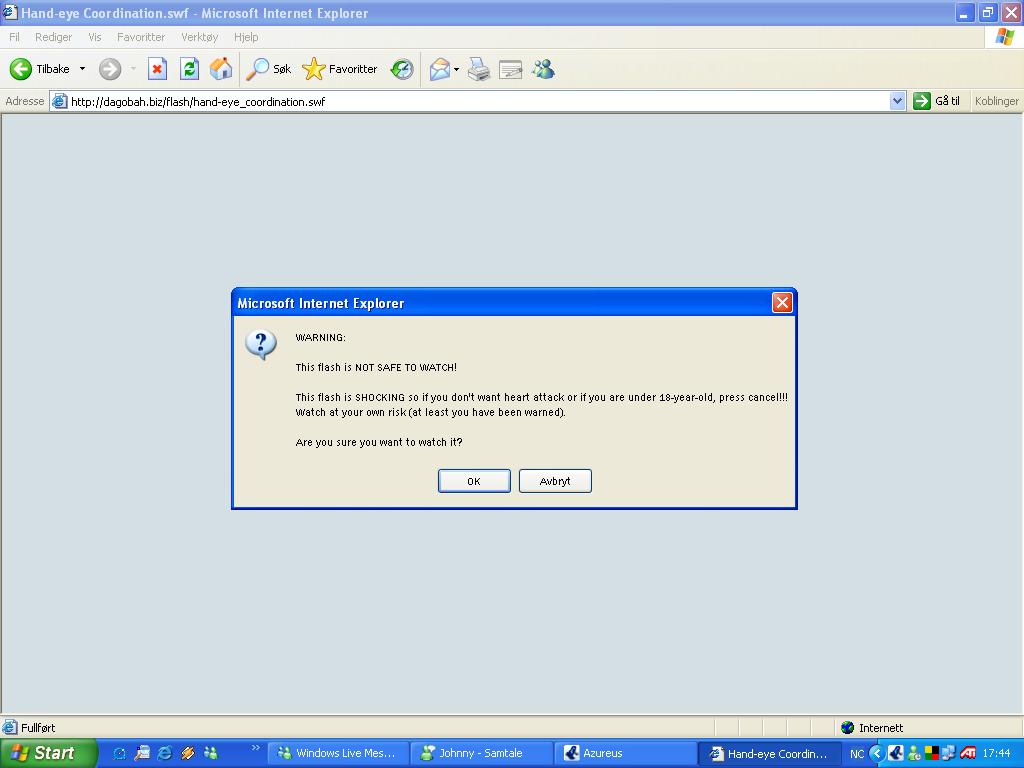Open the Verktøy menu

click(199, 37)
